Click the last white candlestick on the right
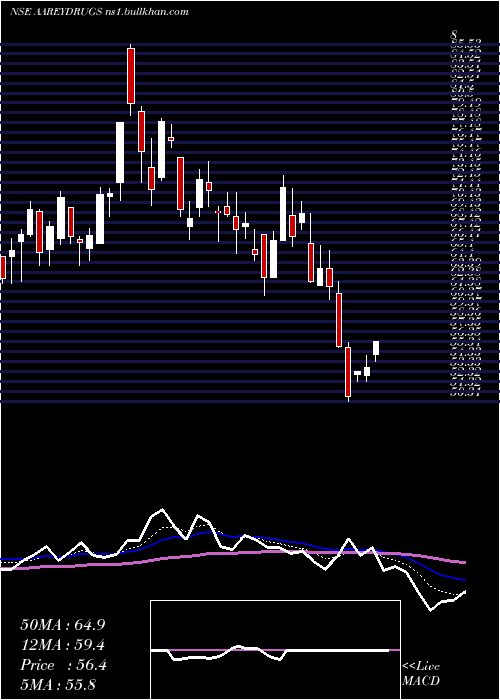Screen dimensions: 500x700 click(376, 348)
